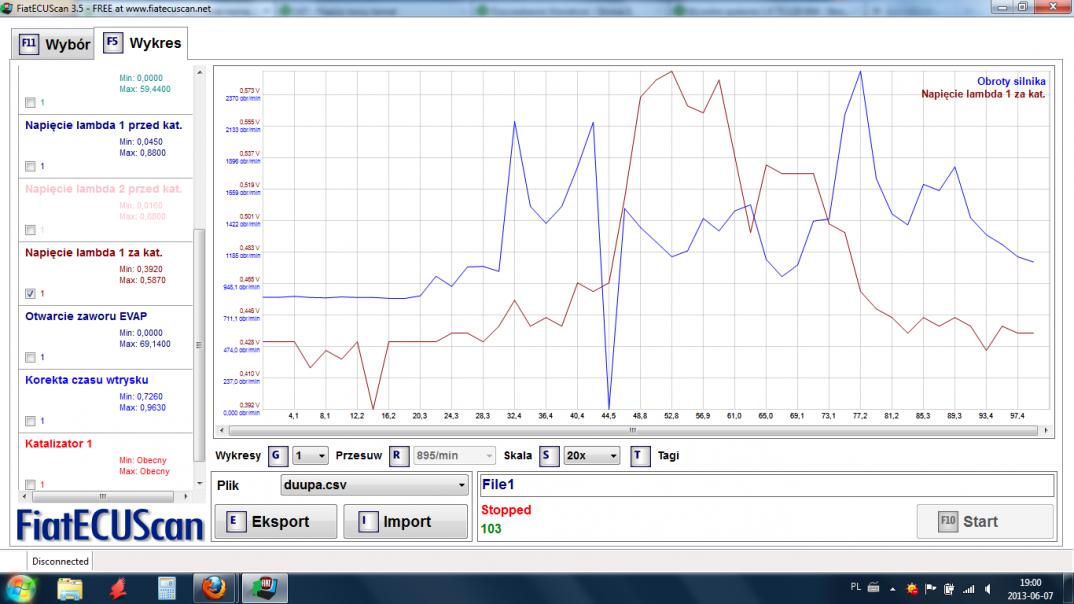Click the PL language indicator in tray

pyautogui.click(x=856, y=588)
